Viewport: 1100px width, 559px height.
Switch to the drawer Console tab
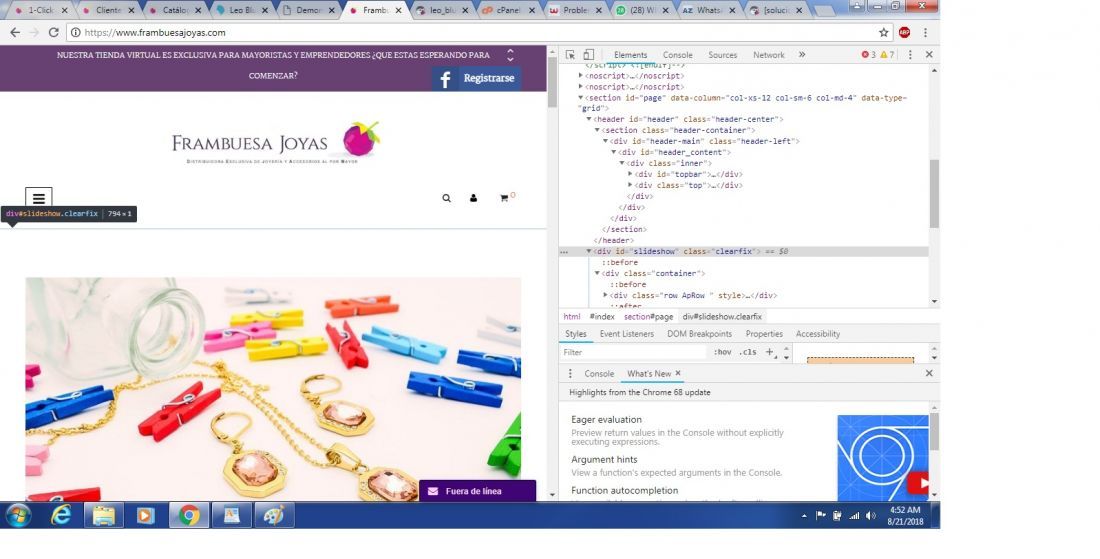pyautogui.click(x=599, y=374)
